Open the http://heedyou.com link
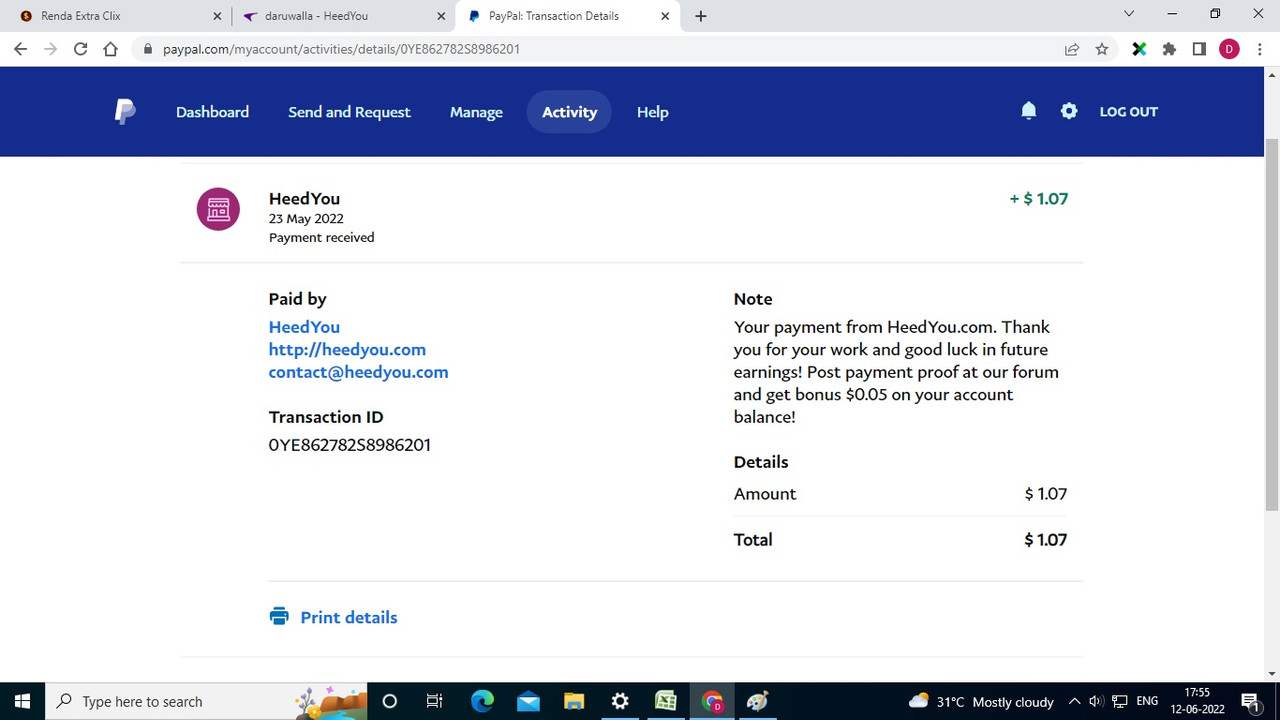1280x720 pixels. click(347, 349)
